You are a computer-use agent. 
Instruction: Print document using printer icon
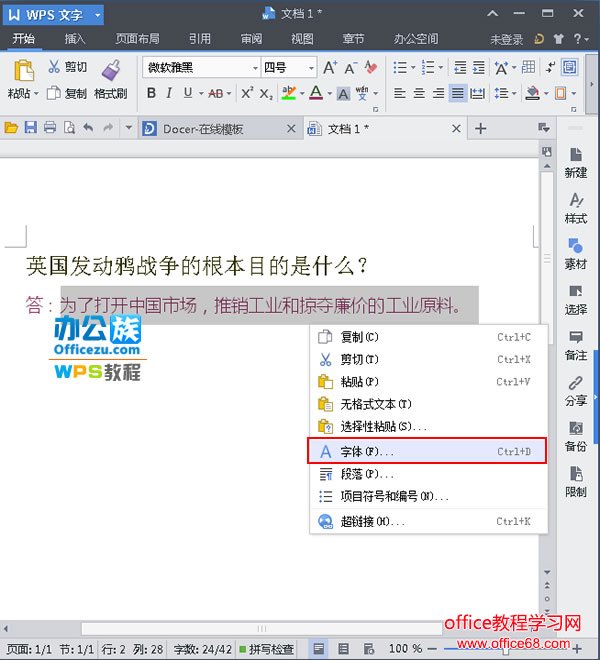pyautogui.click(x=50, y=127)
